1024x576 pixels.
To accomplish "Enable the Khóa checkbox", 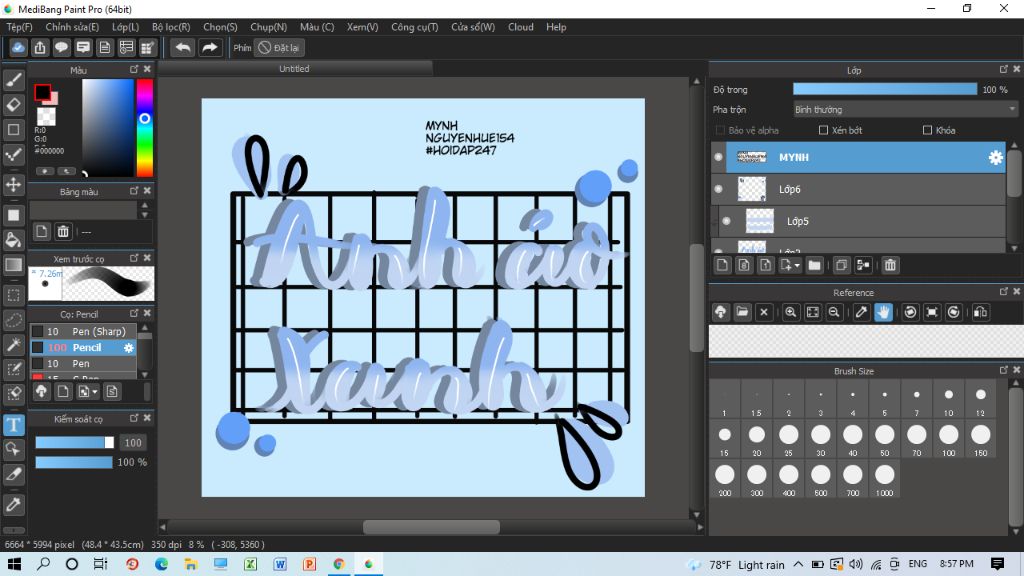I will click(927, 130).
